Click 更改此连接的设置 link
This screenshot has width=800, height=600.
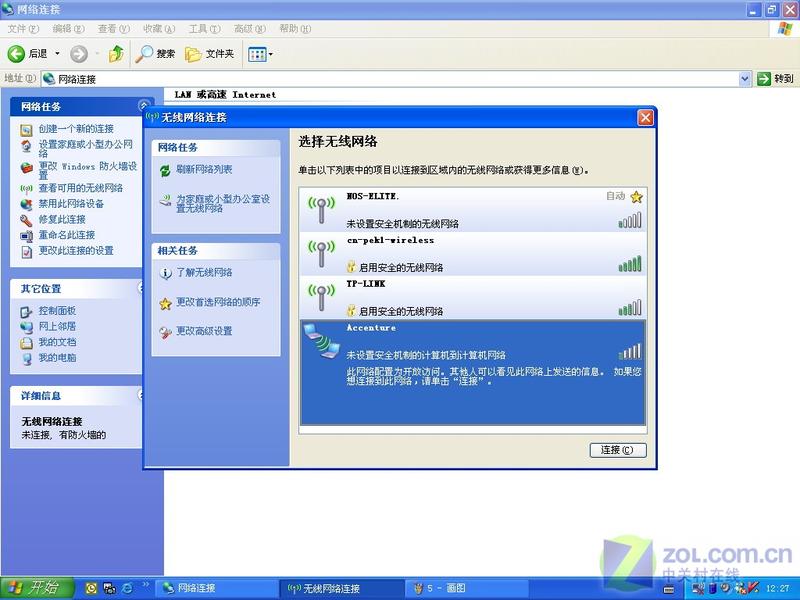click(x=76, y=251)
